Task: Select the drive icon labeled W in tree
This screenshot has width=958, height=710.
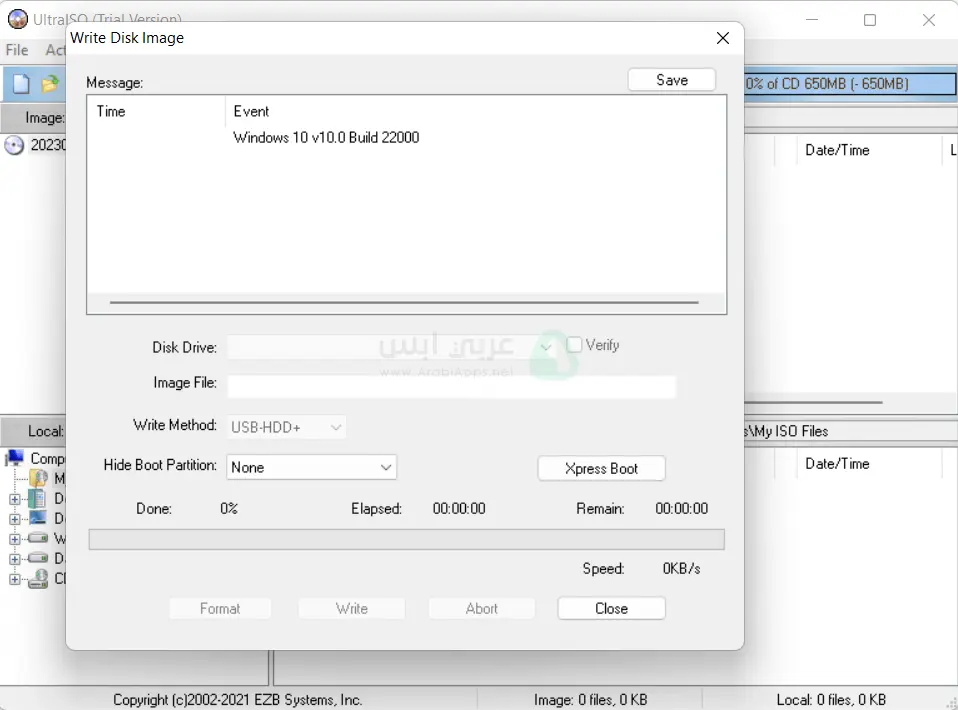Action: (37, 538)
